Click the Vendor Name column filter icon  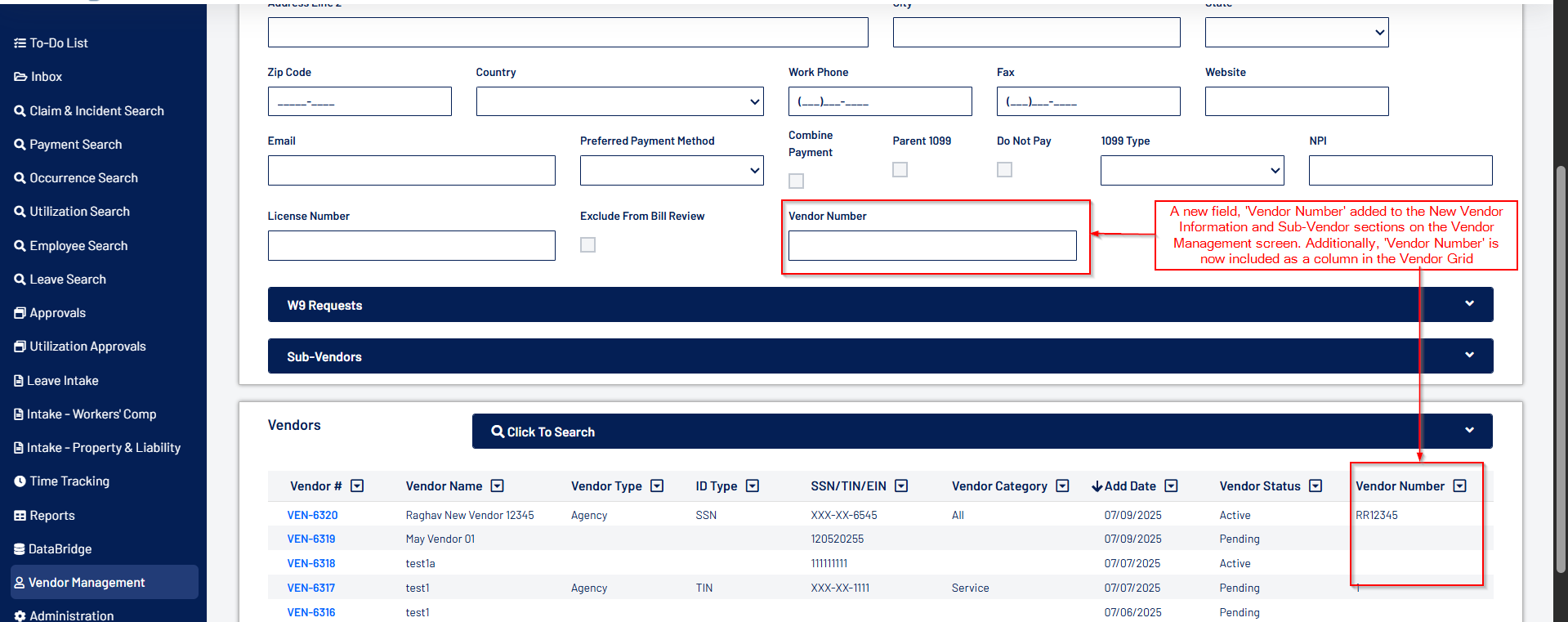[497, 486]
